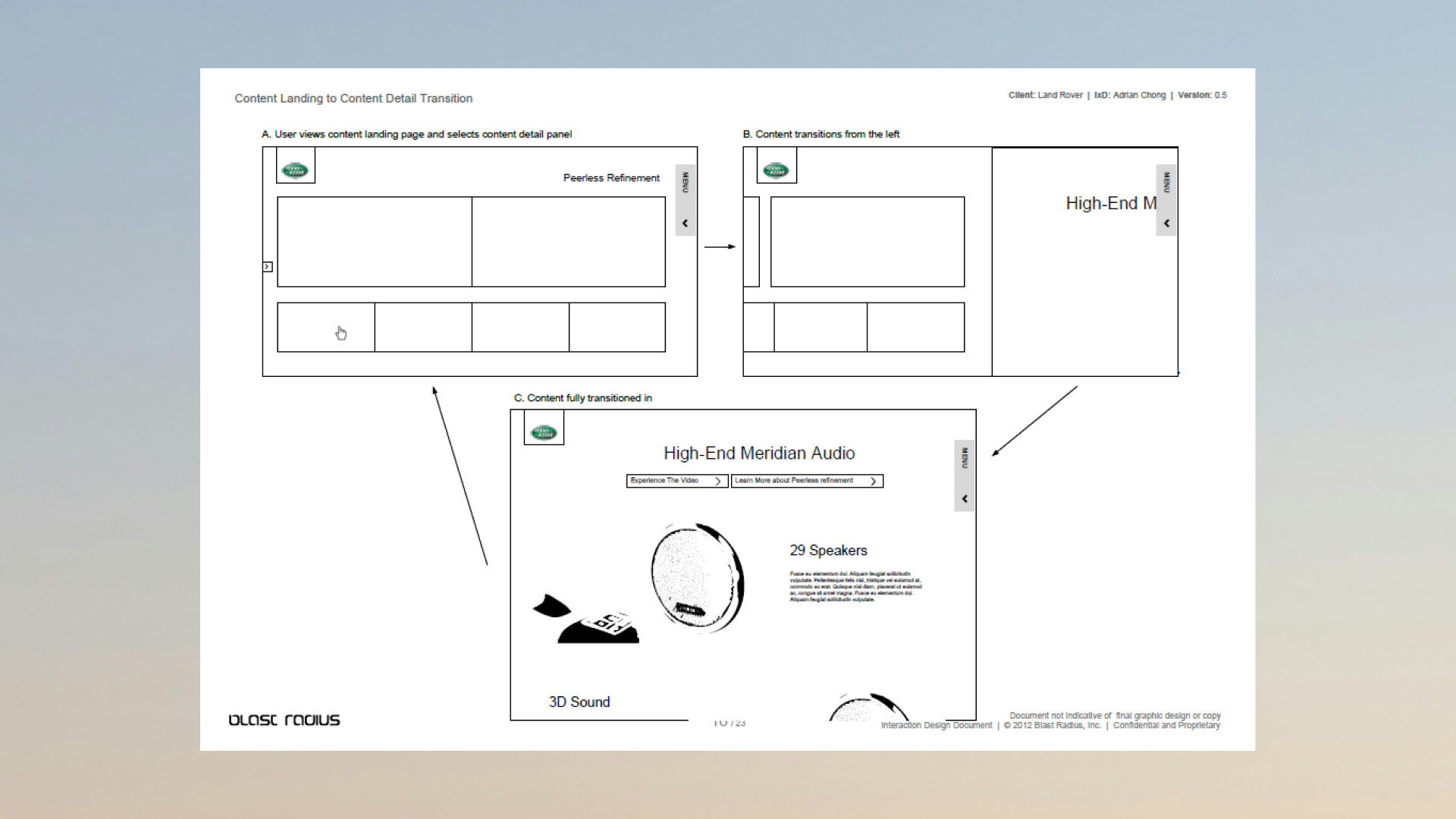The height and width of the screenshot is (819, 1456).
Task: Click the Peerless Refinement title in panel A
Action: (611, 177)
